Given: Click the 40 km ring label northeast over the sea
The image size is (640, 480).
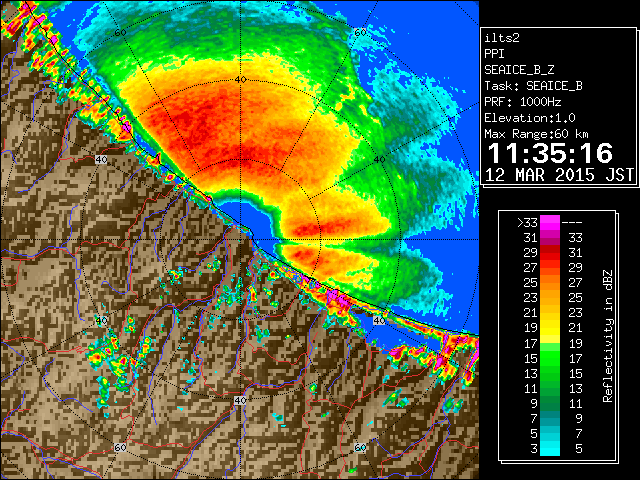Looking at the screenshot, I should (x=379, y=160).
